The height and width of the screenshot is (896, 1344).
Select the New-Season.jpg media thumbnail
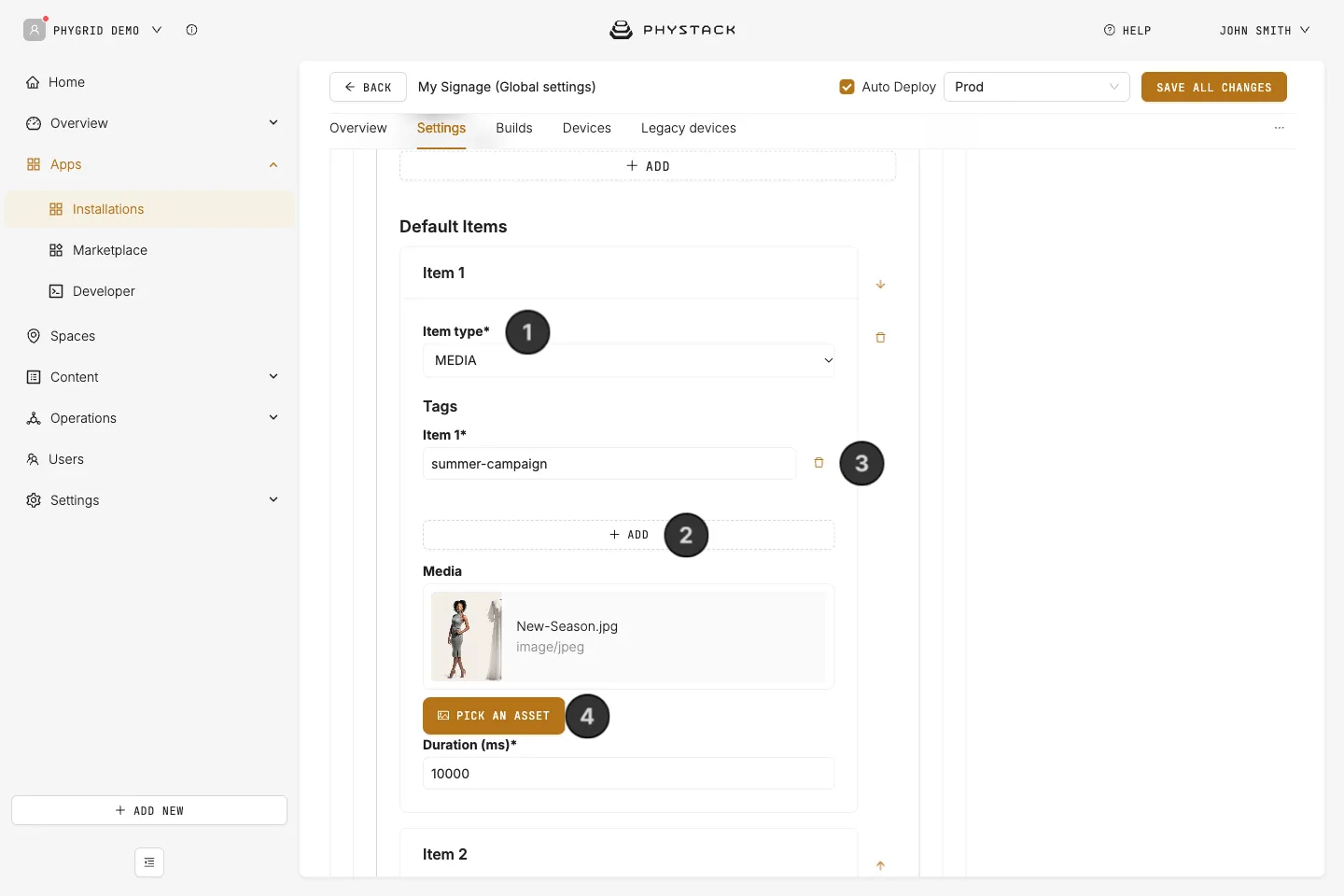[467, 637]
